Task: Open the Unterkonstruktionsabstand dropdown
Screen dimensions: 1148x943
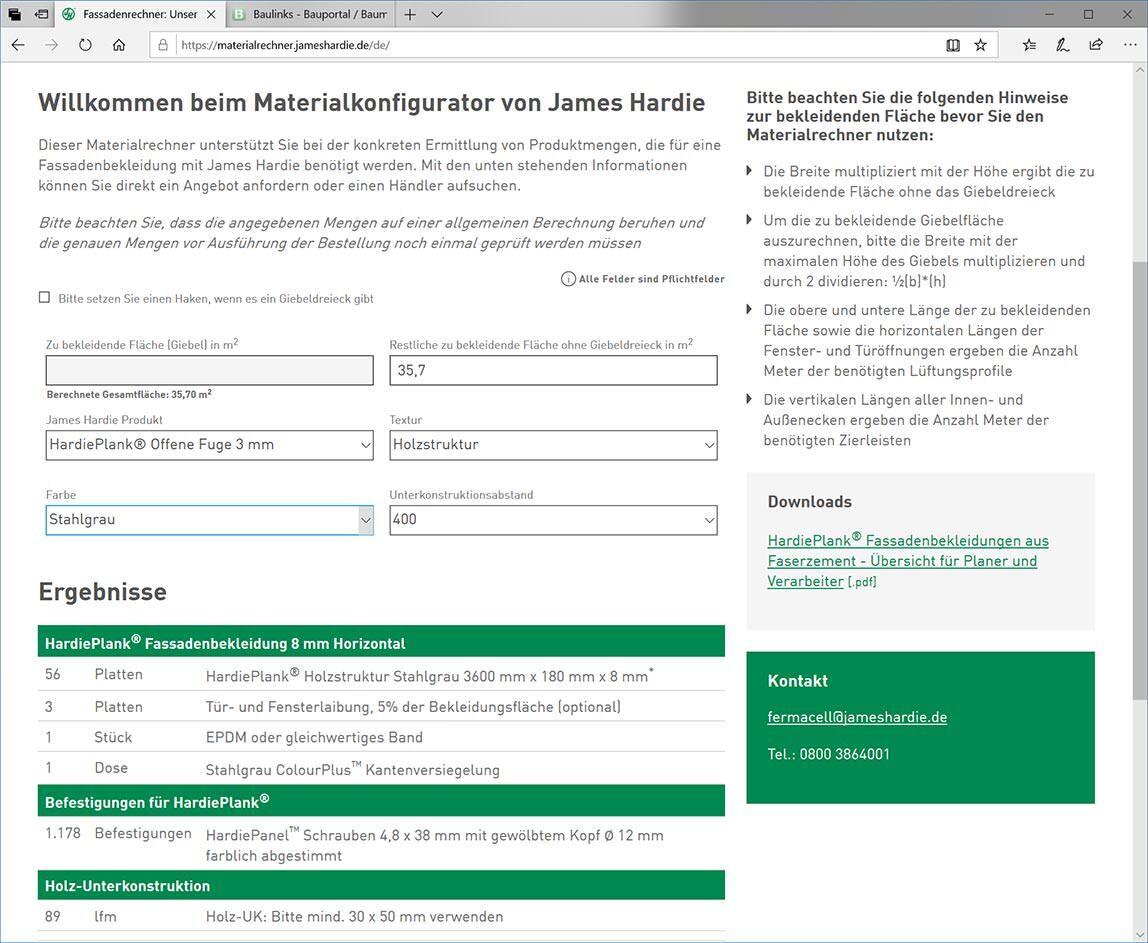Action: pyautogui.click(x=554, y=520)
